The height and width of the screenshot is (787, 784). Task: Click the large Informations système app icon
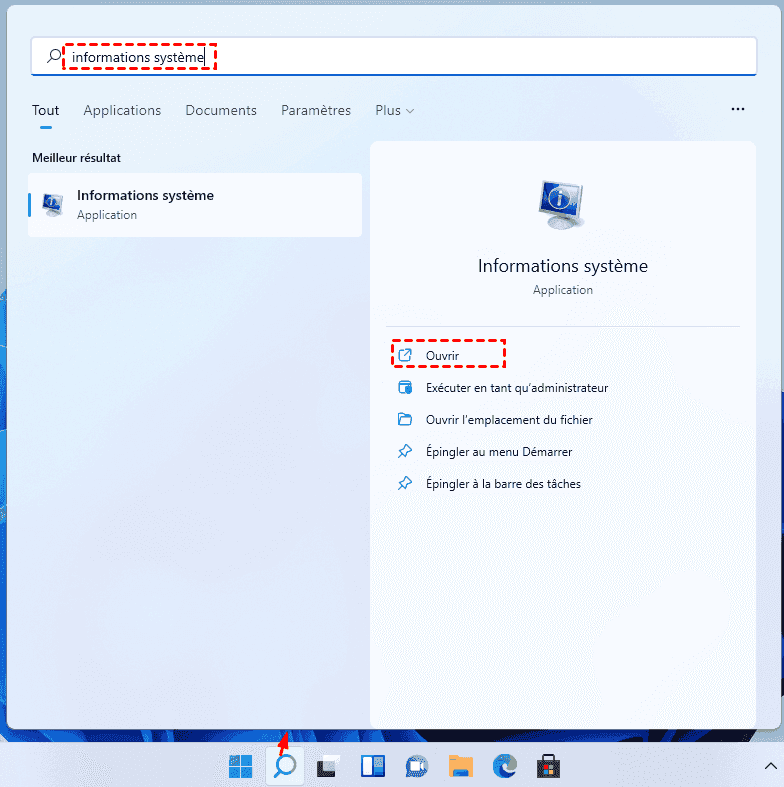pos(562,205)
